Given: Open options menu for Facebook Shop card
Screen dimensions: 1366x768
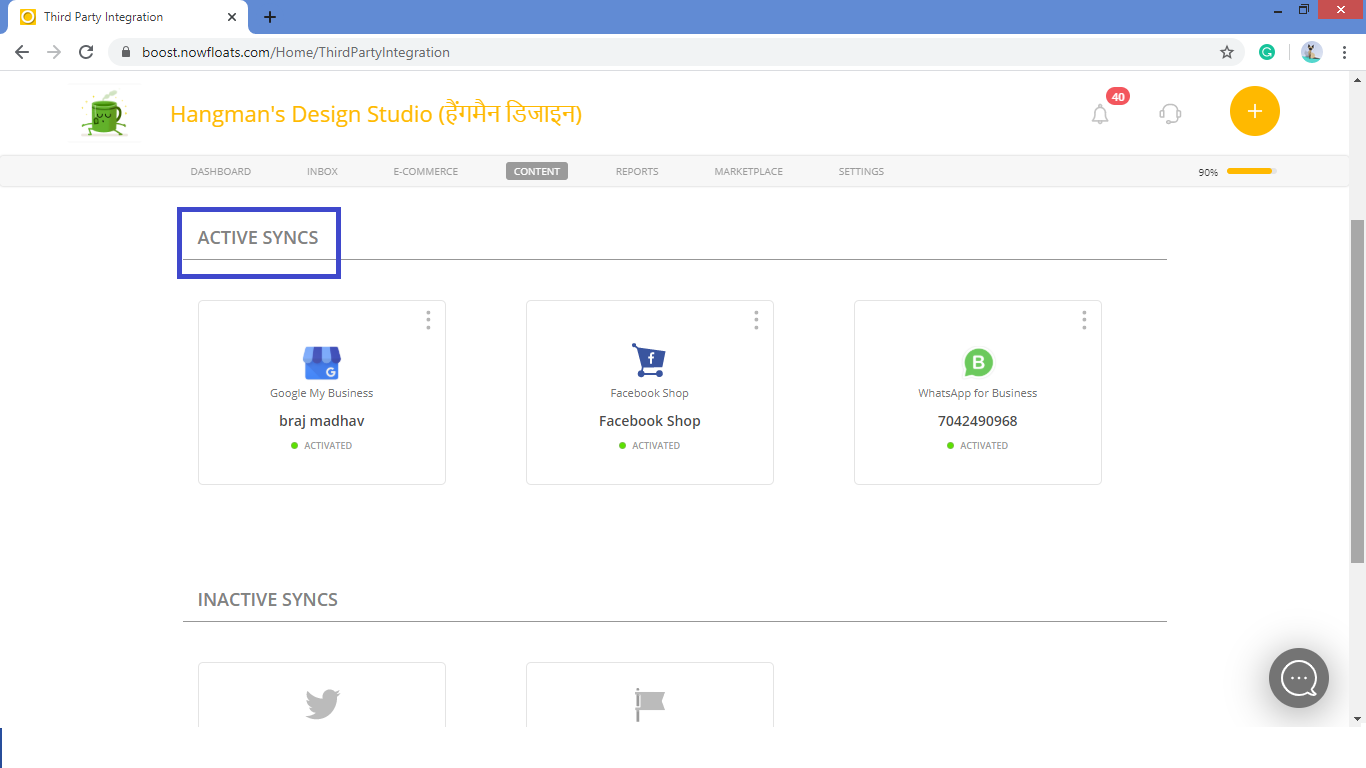Looking at the screenshot, I should click(x=756, y=320).
